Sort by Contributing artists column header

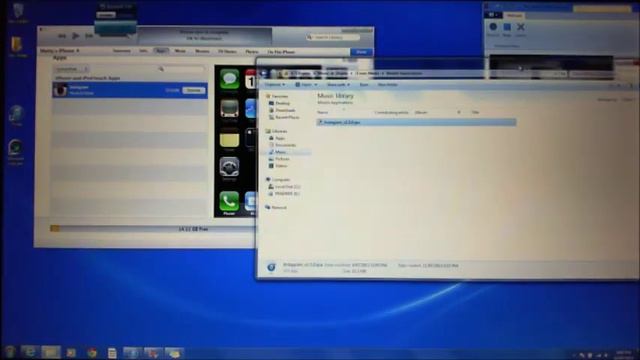click(391, 112)
